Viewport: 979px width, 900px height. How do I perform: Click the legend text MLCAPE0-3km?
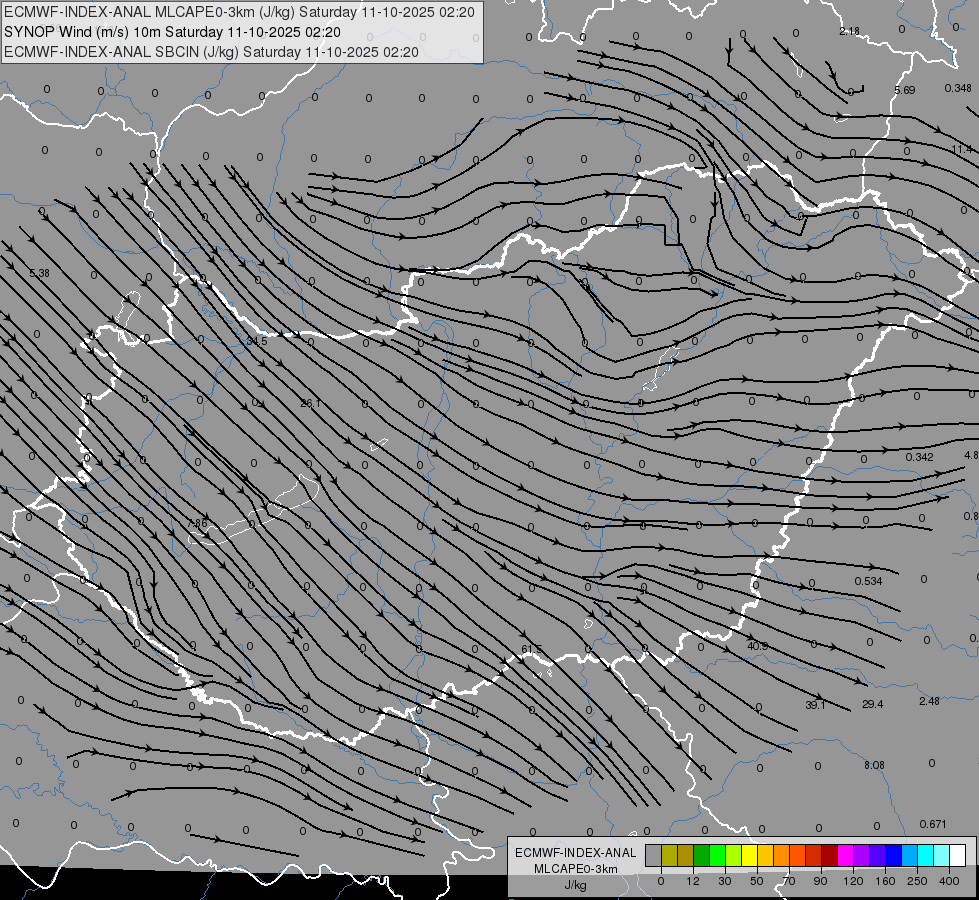(x=576, y=869)
